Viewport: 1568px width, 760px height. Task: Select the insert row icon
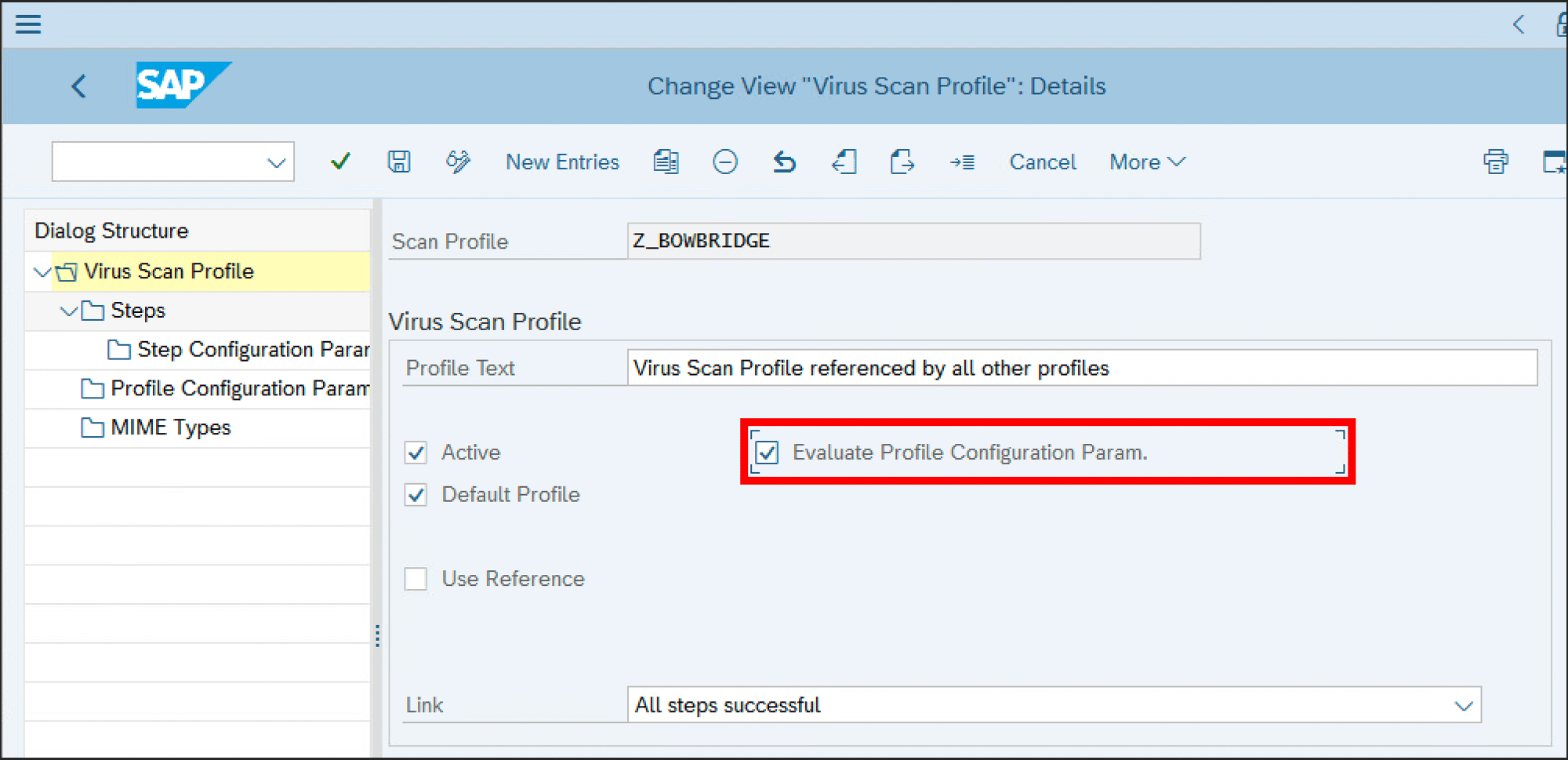(x=963, y=162)
